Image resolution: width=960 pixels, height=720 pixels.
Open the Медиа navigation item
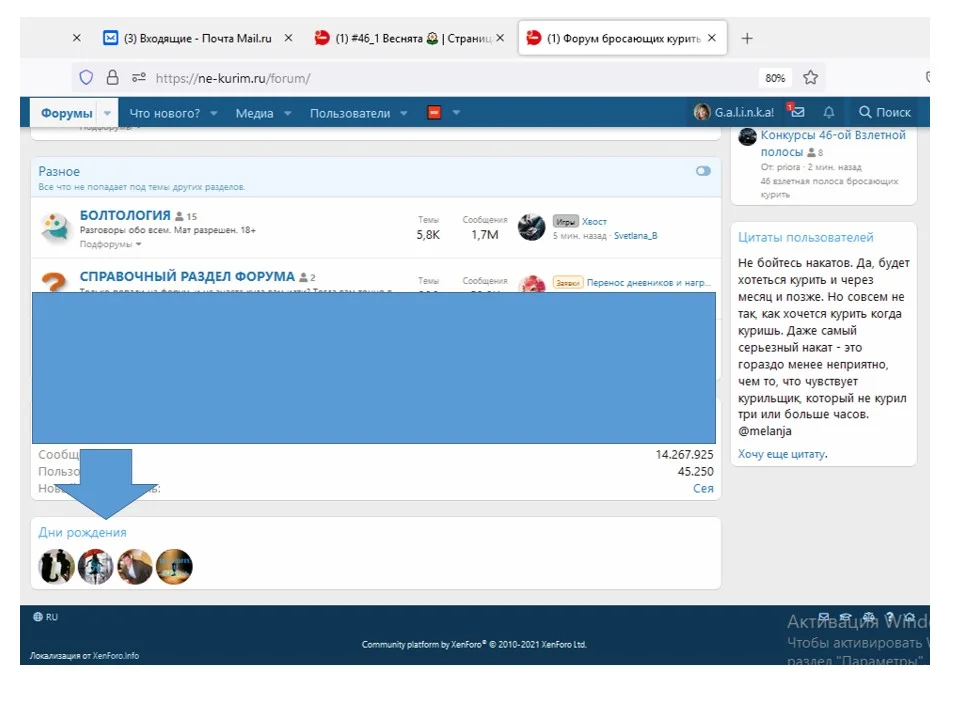254,113
